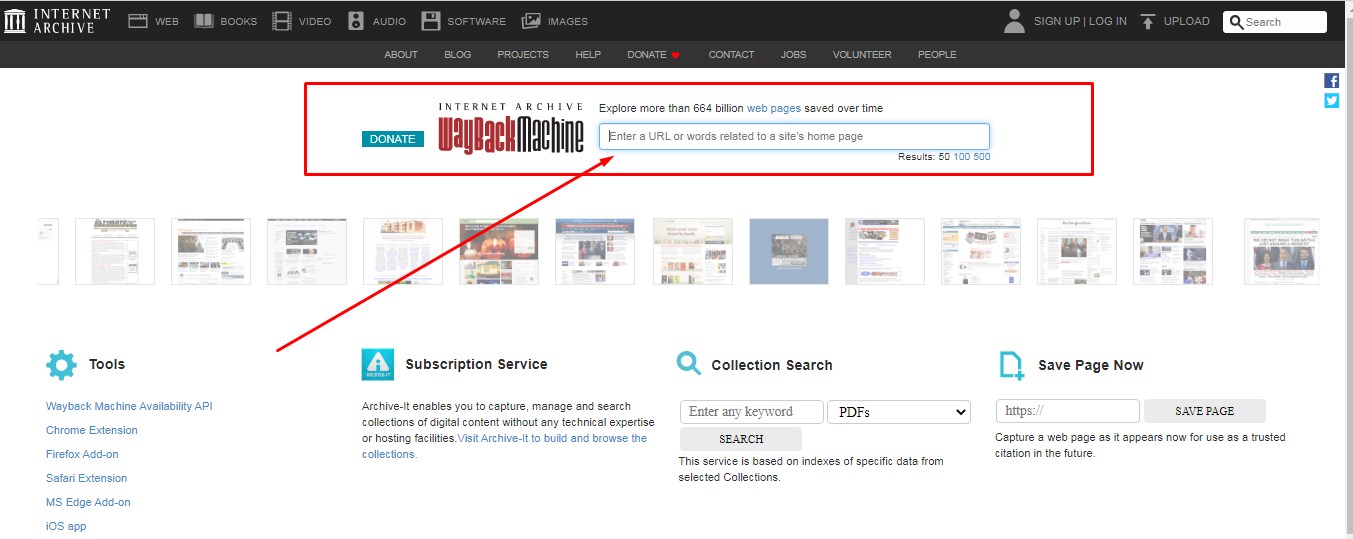Click the Wayback Machine logo

tap(511, 129)
